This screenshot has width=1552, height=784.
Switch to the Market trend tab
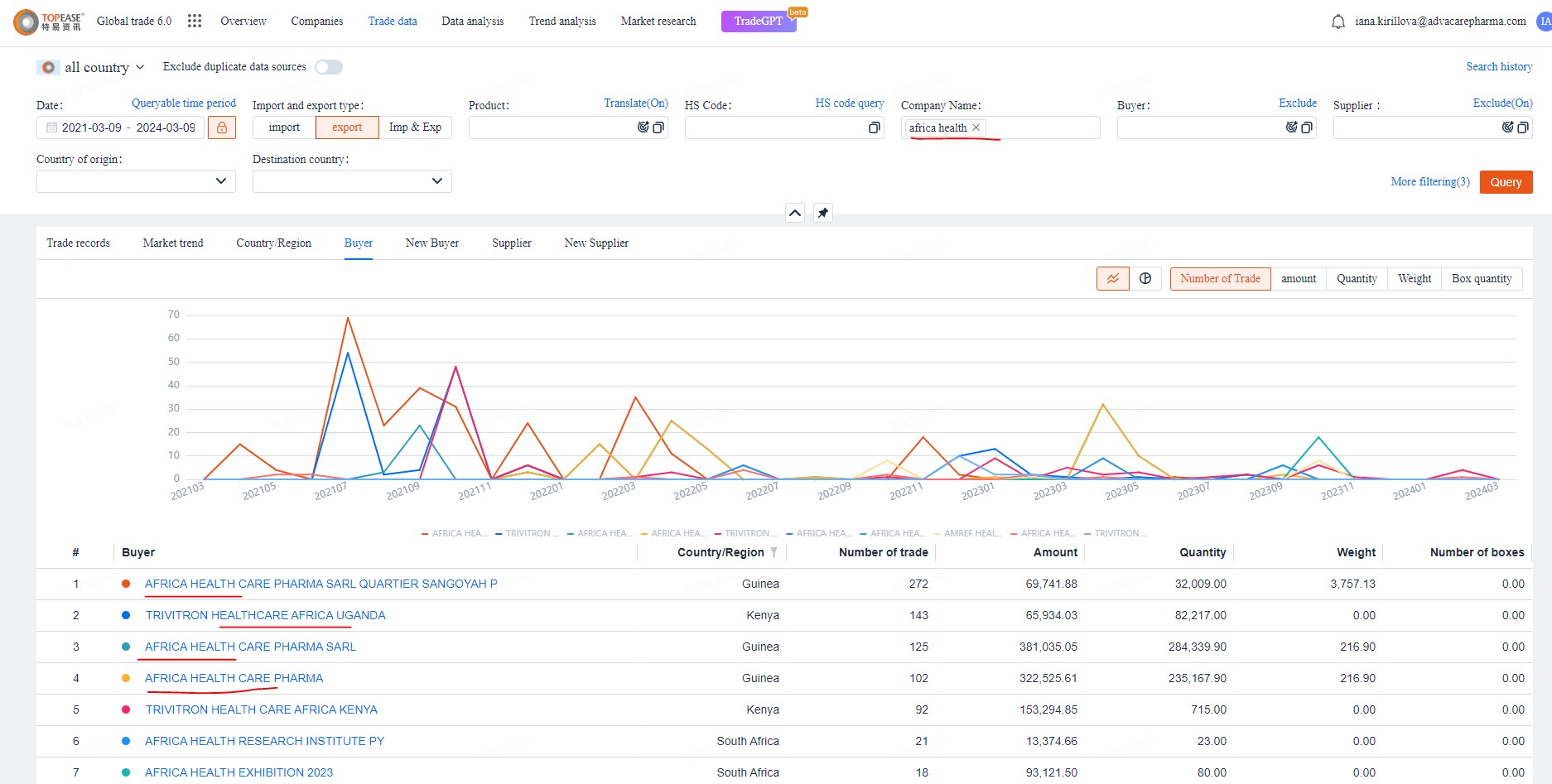pyautogui.click(x=172, y=243)
